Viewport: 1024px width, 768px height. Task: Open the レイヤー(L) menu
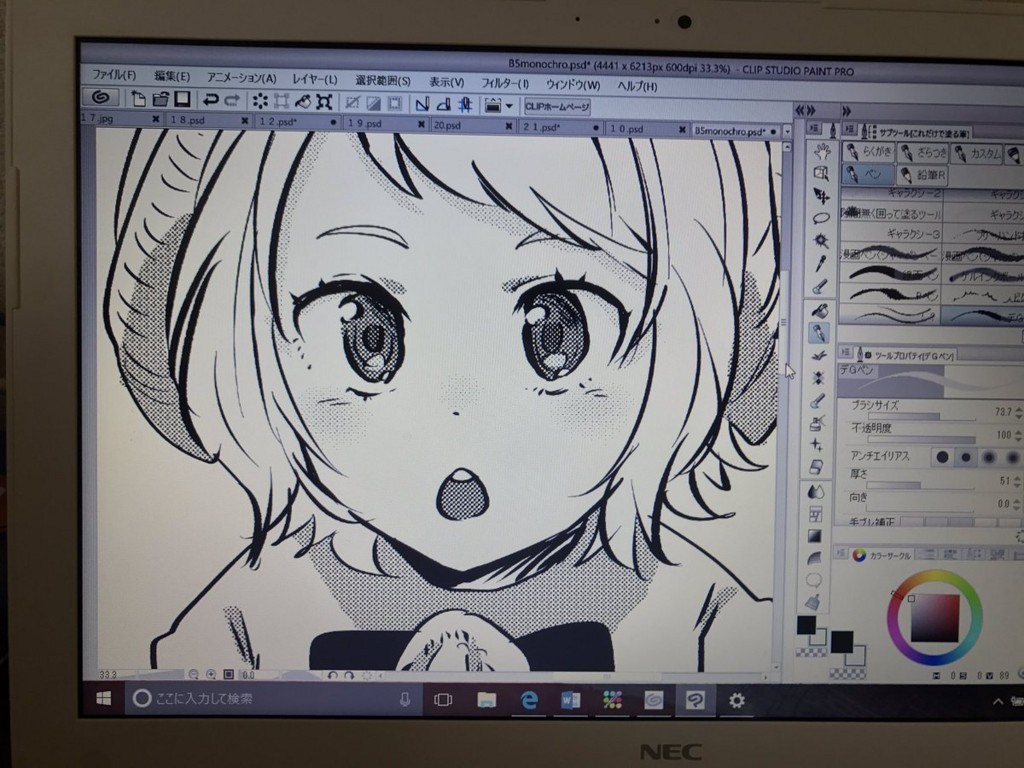point(315,79)
